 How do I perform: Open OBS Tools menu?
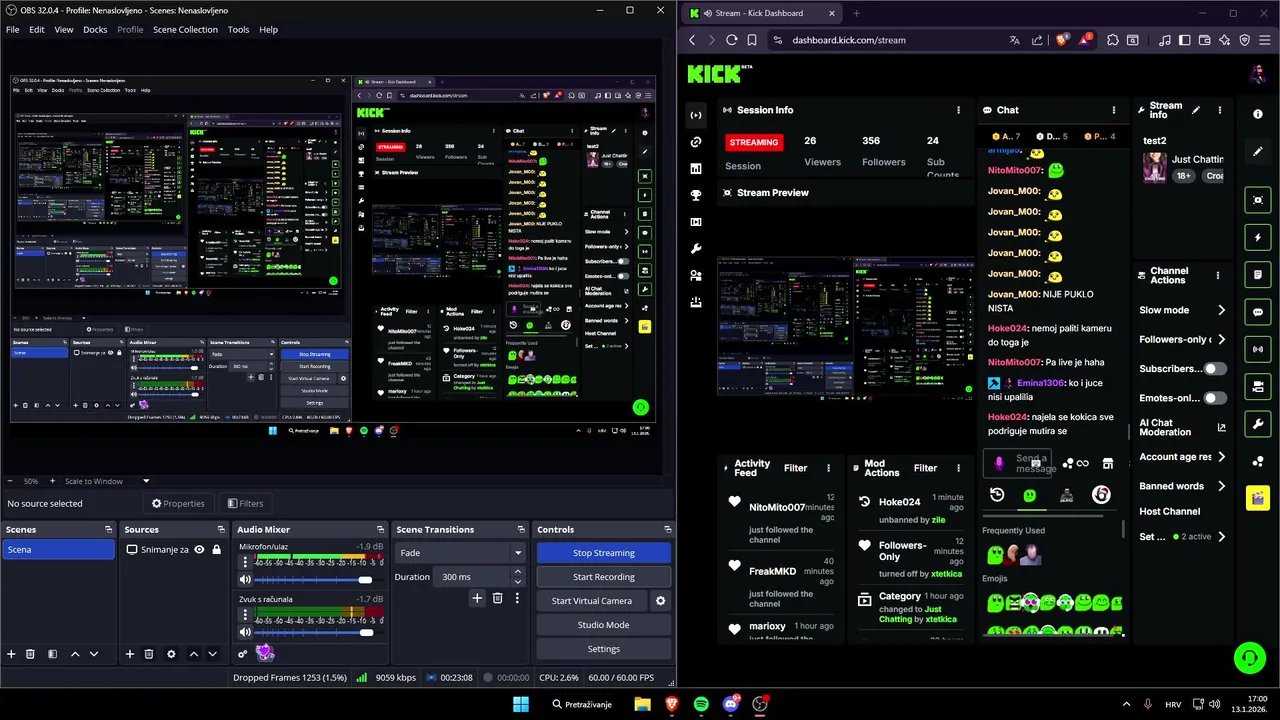(238, 30)
